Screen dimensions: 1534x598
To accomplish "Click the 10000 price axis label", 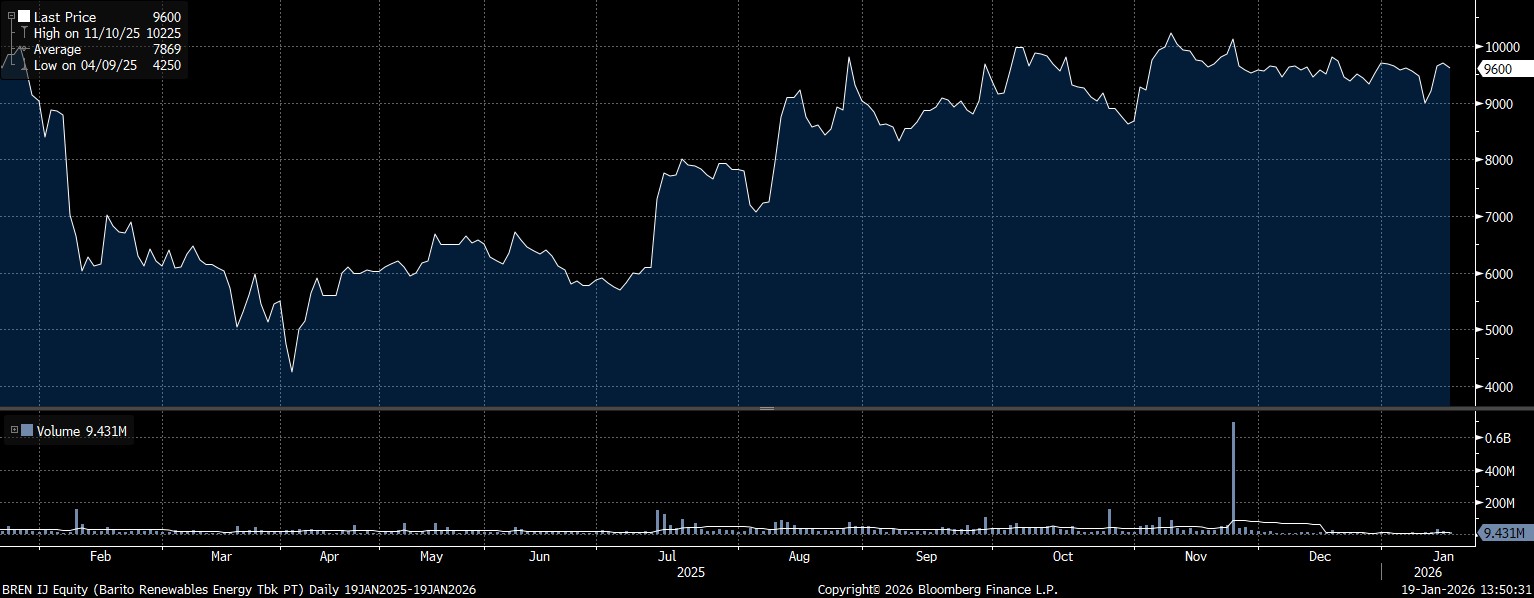I will click(1502, 47).
